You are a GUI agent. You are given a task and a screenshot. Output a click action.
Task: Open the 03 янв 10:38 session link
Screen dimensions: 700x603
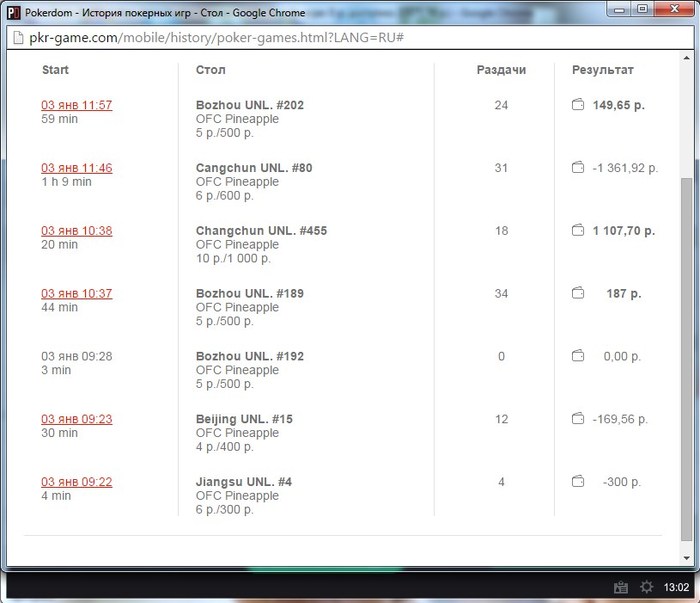click(x=76, y=231)
